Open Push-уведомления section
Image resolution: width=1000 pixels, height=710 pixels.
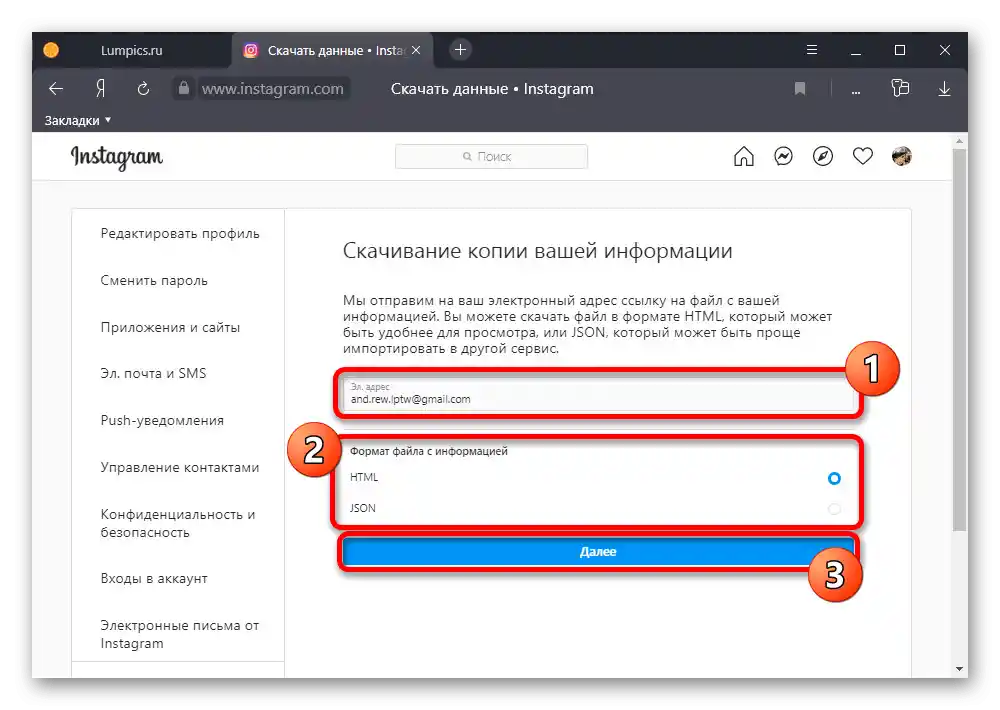click(x=162, y=420)
